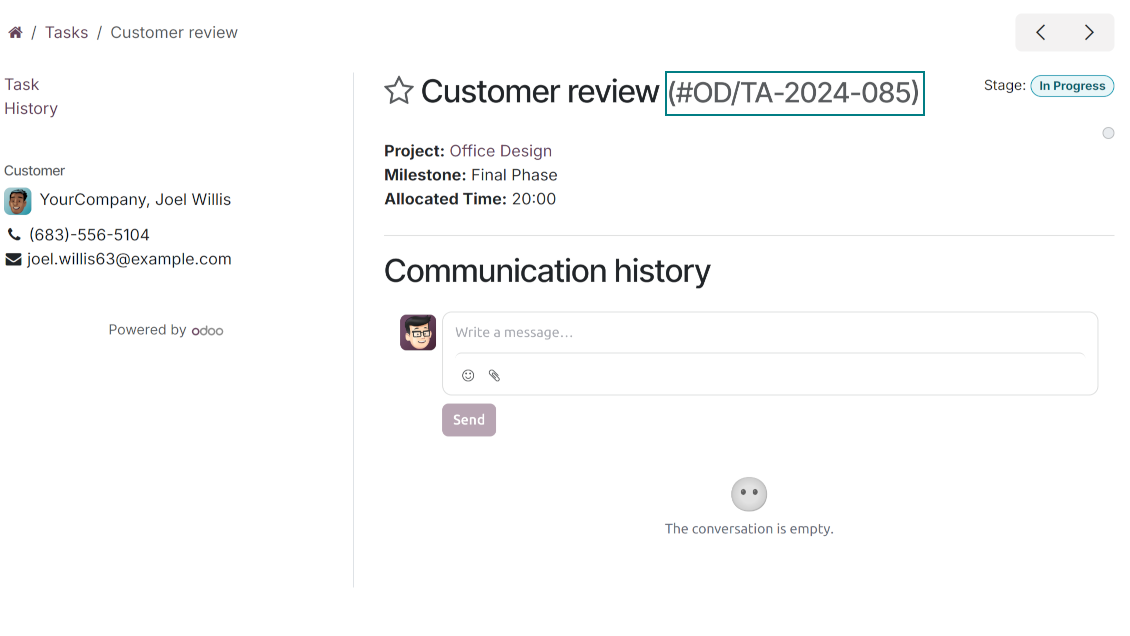Focus the Write a message field
1130x636 pixels.
[x=770, y=333]
